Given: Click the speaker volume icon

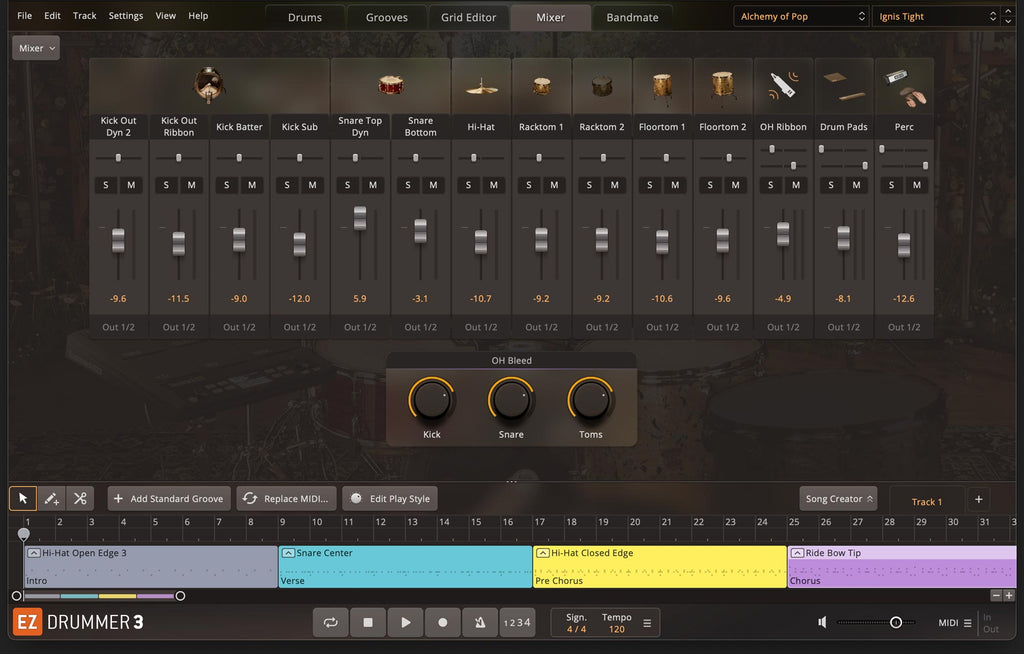Looking at the screenshot, I should pyautogui.click(x=822, y=622).
